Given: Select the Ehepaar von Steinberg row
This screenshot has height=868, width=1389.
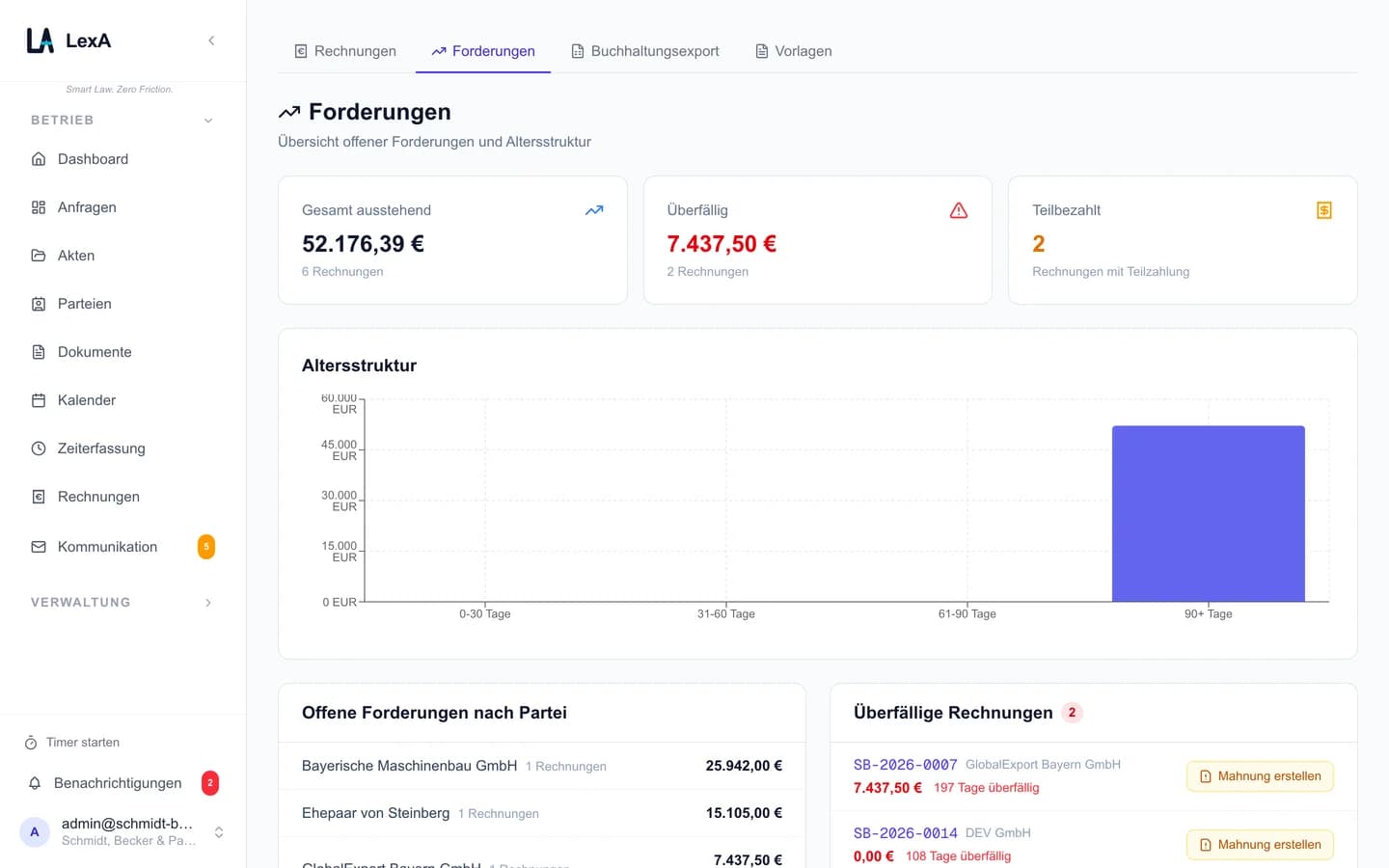Looking at the screenshot, I should tap(542, 813).
